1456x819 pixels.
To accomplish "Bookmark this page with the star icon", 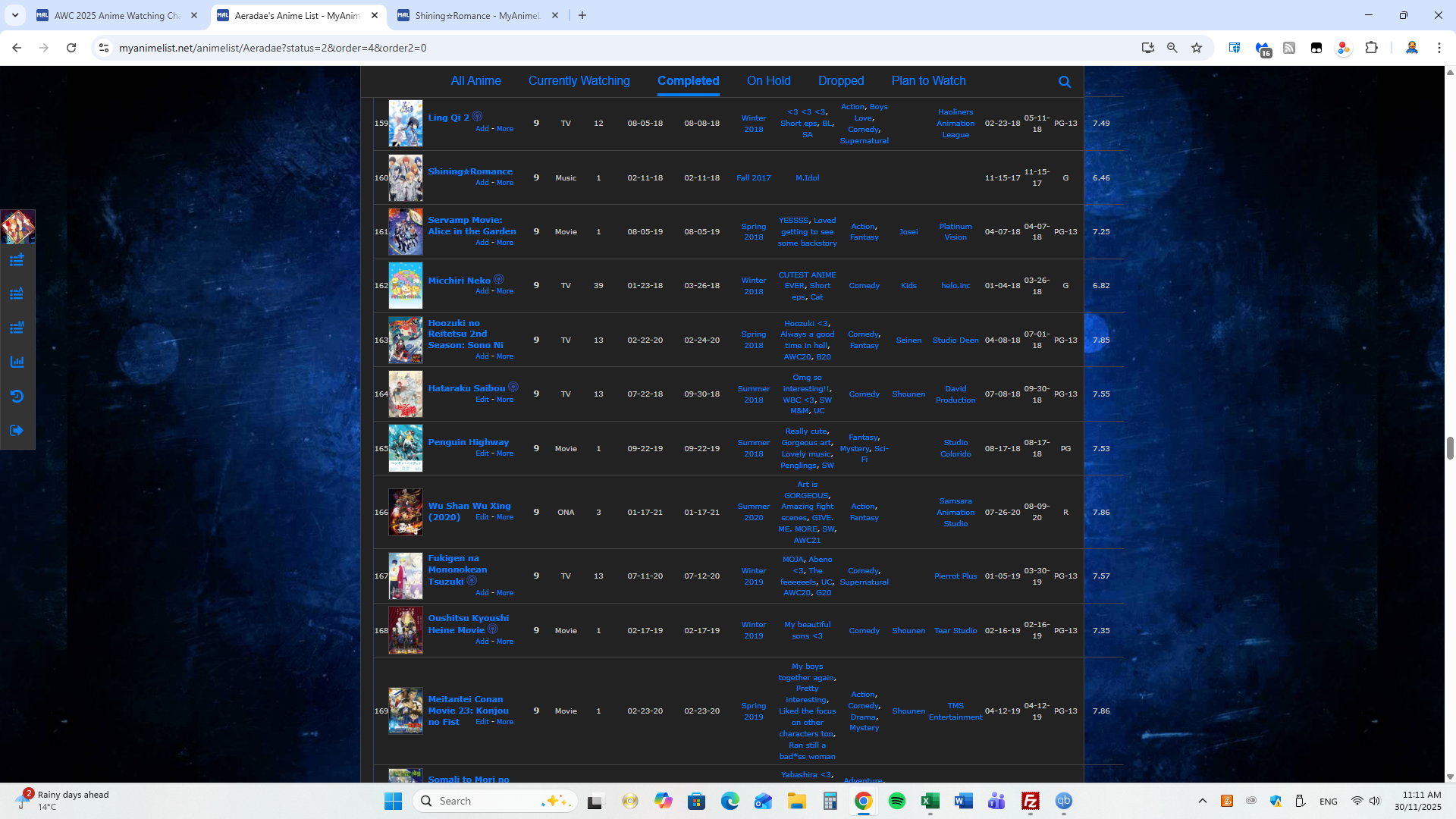I will click(x=1197, y=48).
